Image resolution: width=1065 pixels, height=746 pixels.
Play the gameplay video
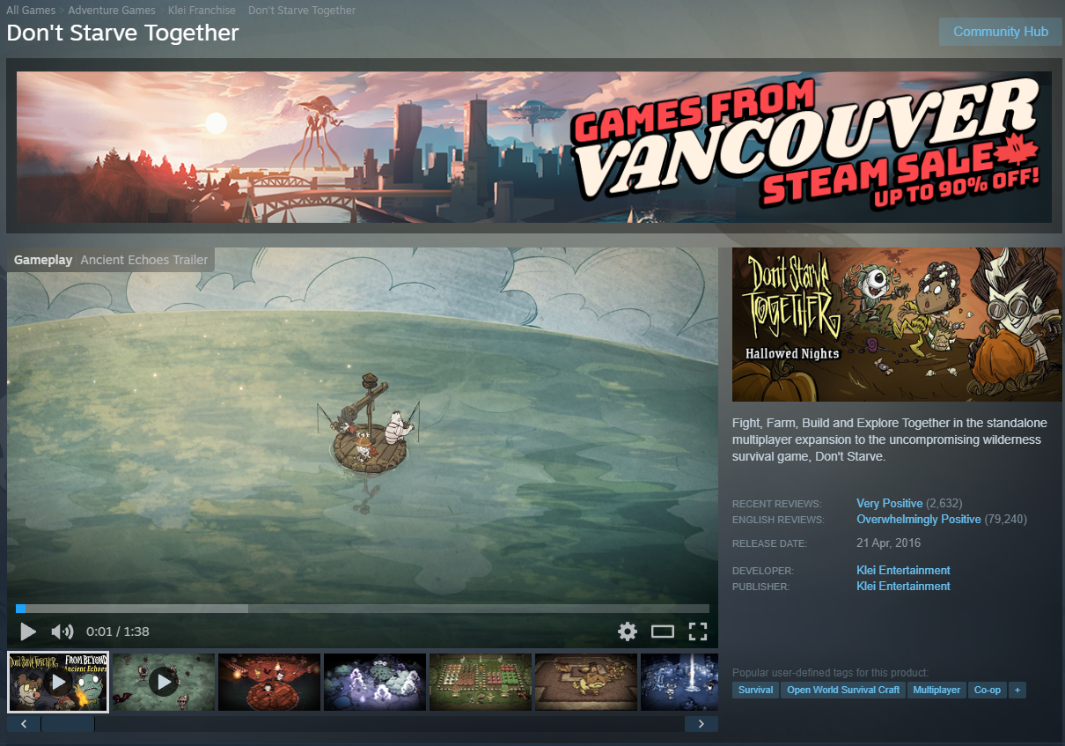tap(28, 632)
